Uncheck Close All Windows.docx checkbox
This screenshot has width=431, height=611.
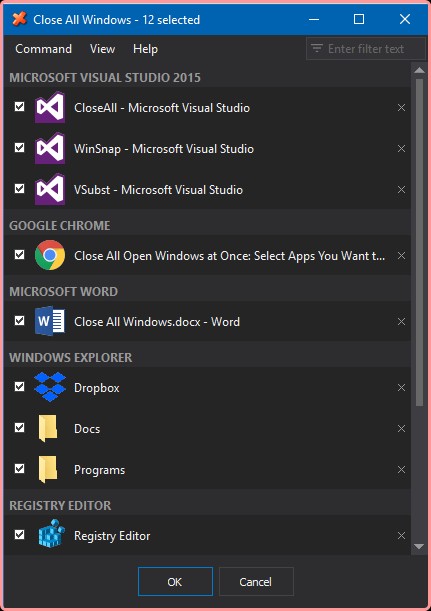click(19, 320)
